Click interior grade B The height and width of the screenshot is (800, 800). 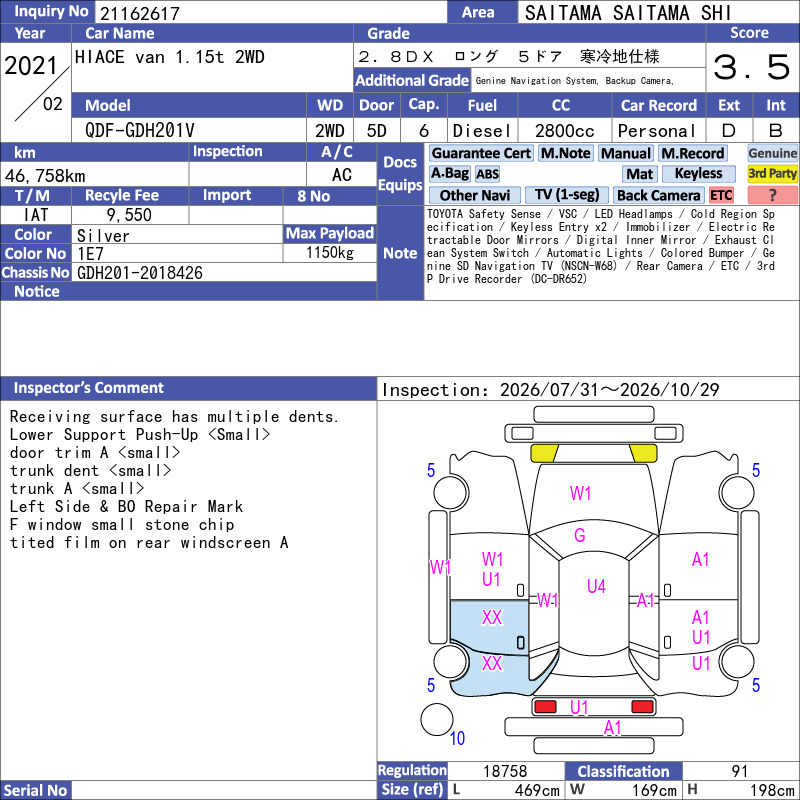pyautogui.click(x=776, y=131)
